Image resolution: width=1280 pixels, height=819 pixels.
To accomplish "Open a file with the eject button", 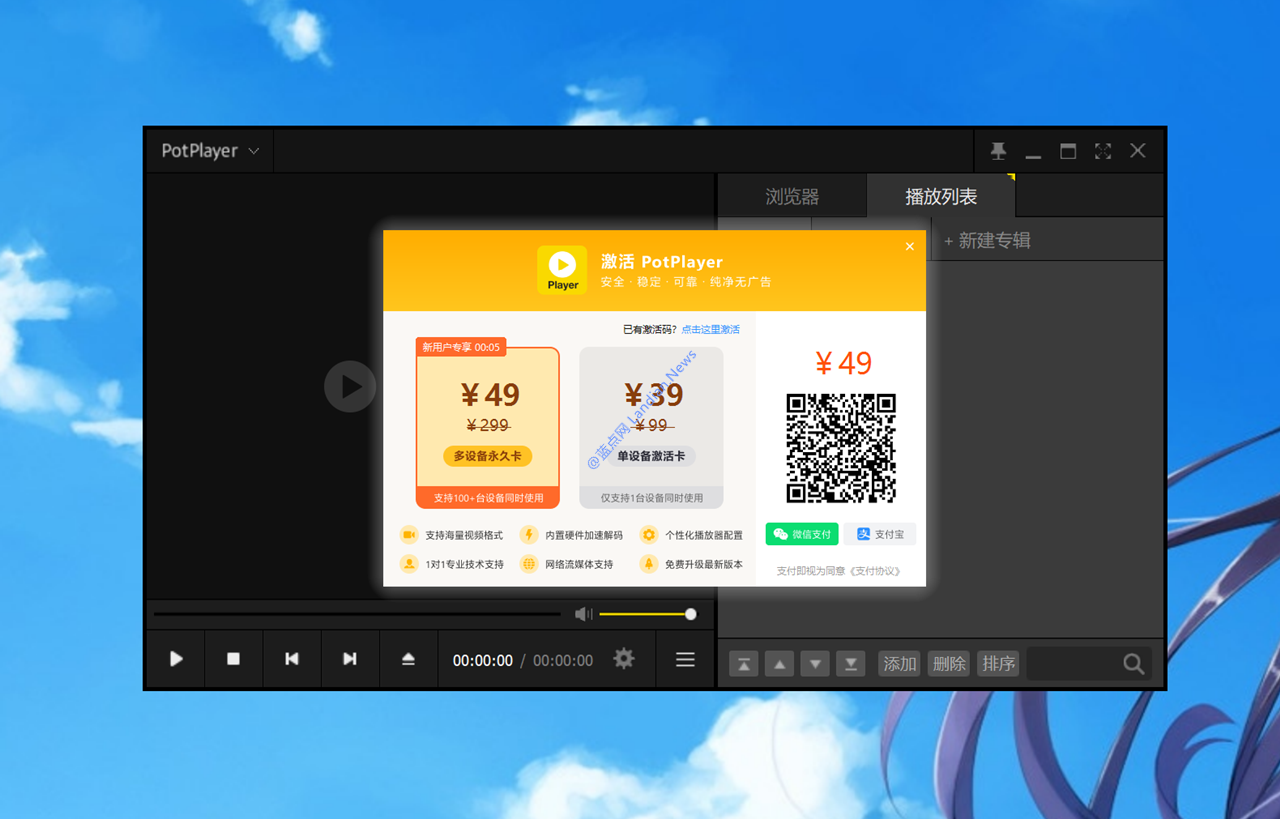I will [408, 659].
